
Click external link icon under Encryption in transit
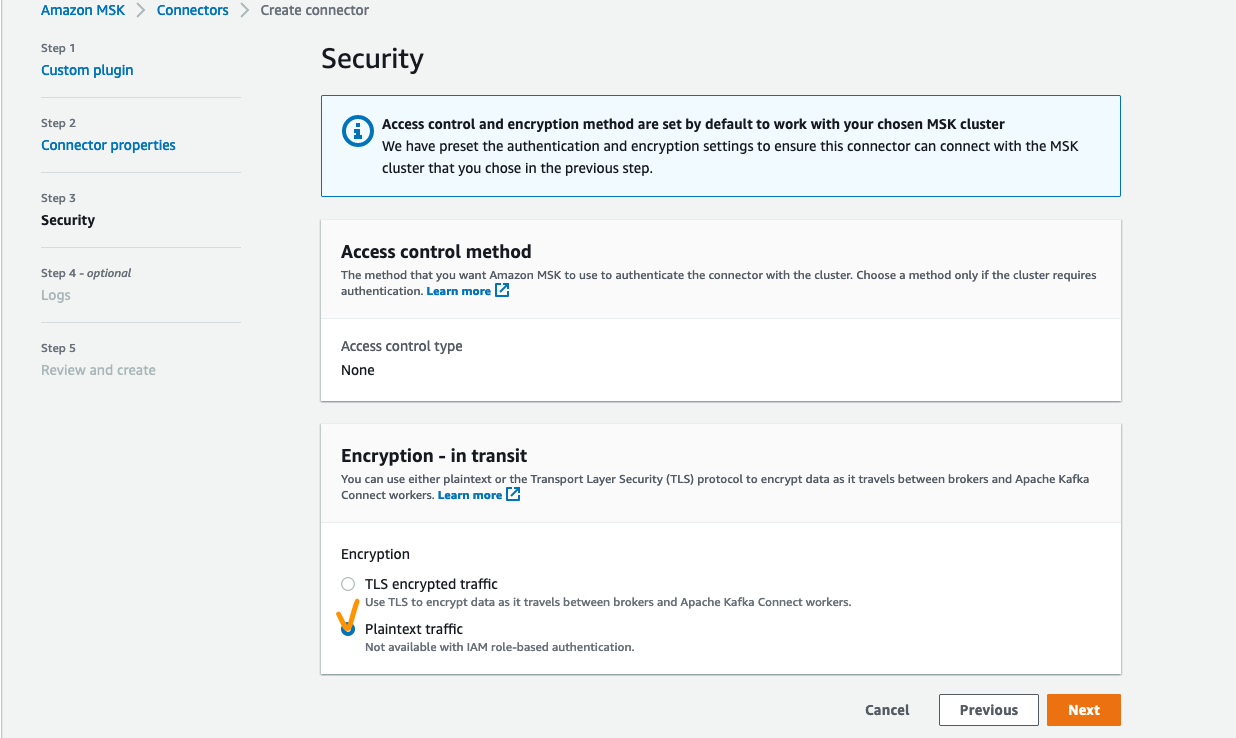pyautogui.click(x=513, y=495)
